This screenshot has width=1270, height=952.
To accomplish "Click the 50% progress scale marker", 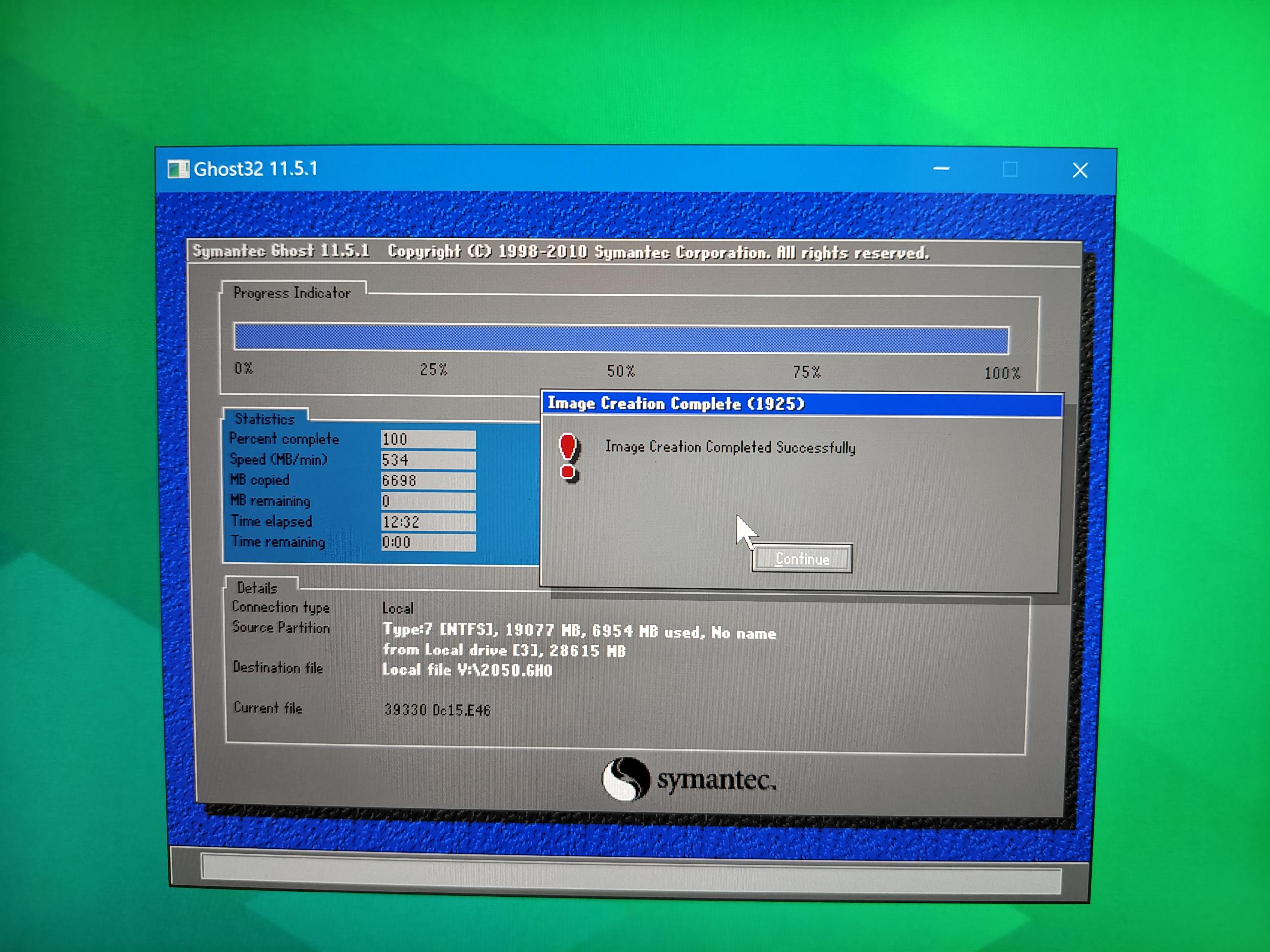I will tap(621, 371).
